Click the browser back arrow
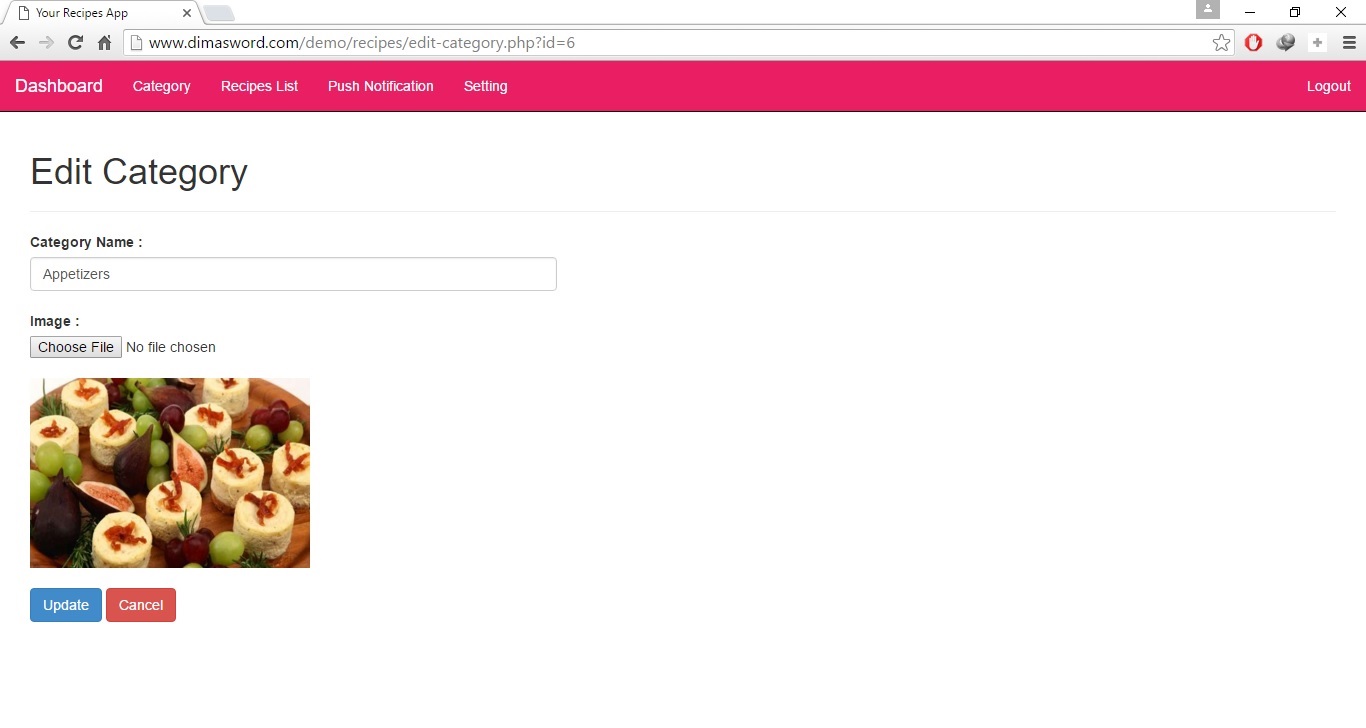Screen dimensions: 1366x728 coord(17,43)
